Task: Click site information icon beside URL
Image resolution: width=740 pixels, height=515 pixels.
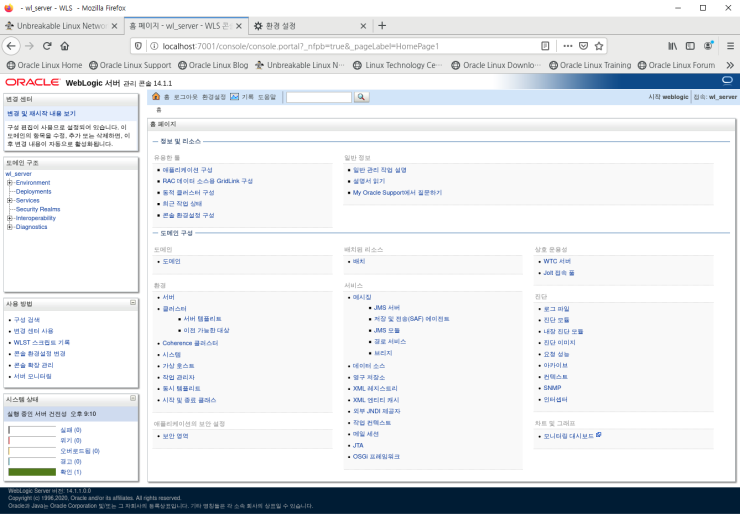Action: (154, 46)
